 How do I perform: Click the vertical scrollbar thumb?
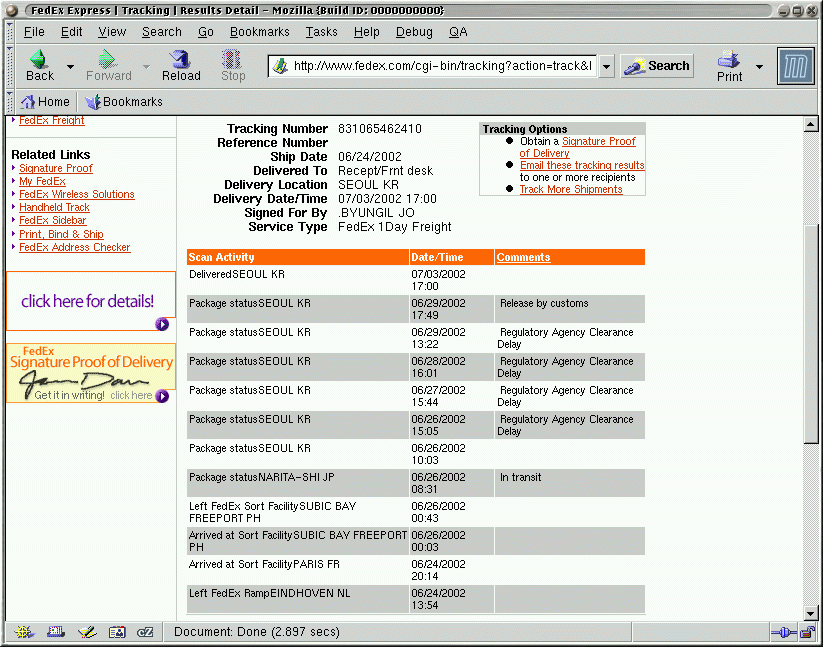(811, 334)
